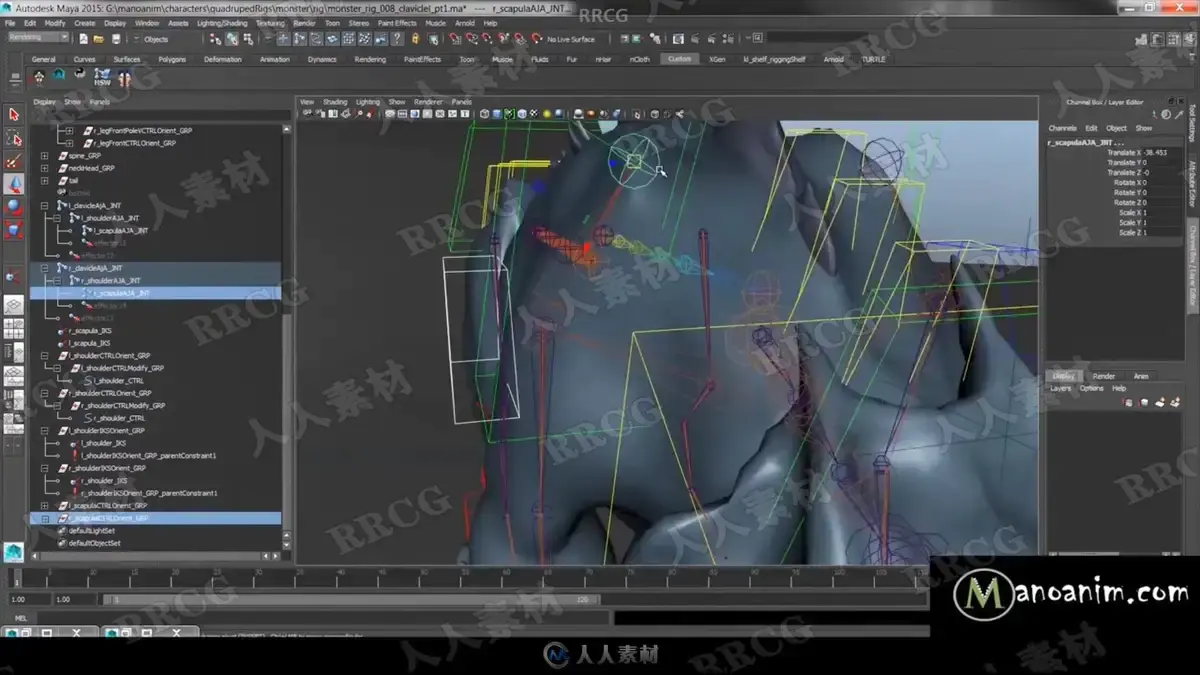The height and width of the screenshot is (675, 1200).
Task: Click the Rotate sphere tool icon
Action: coord(14,207)
